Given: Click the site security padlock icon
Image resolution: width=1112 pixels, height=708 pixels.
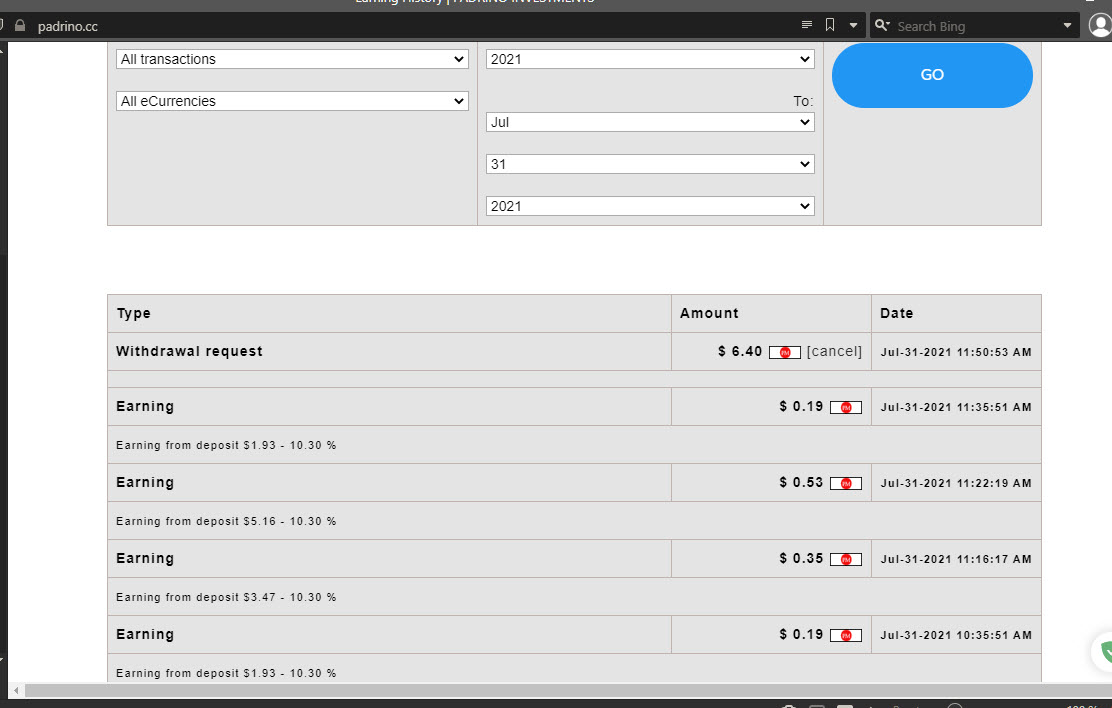Looking at the screenshot, I should click(x=20, y=26).
